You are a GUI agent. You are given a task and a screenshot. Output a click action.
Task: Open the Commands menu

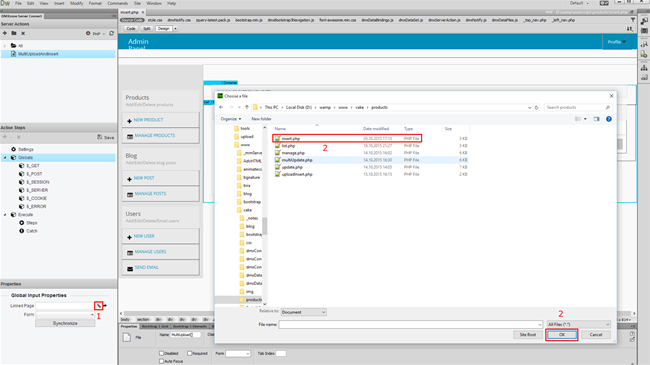[118, 3]
